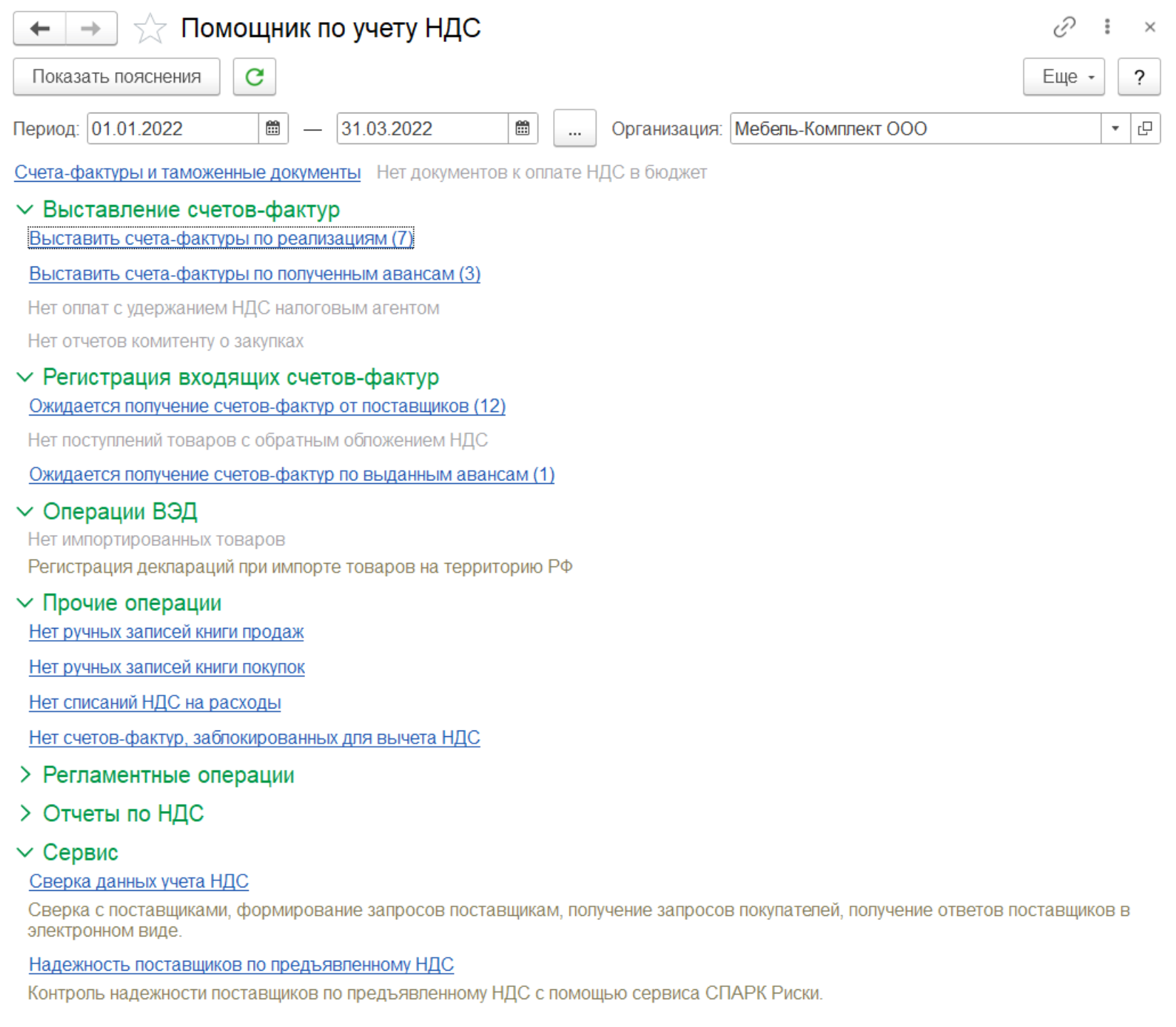Expand the Регламентные операции section
The image size is (1176, 1027).
(25, 775)
